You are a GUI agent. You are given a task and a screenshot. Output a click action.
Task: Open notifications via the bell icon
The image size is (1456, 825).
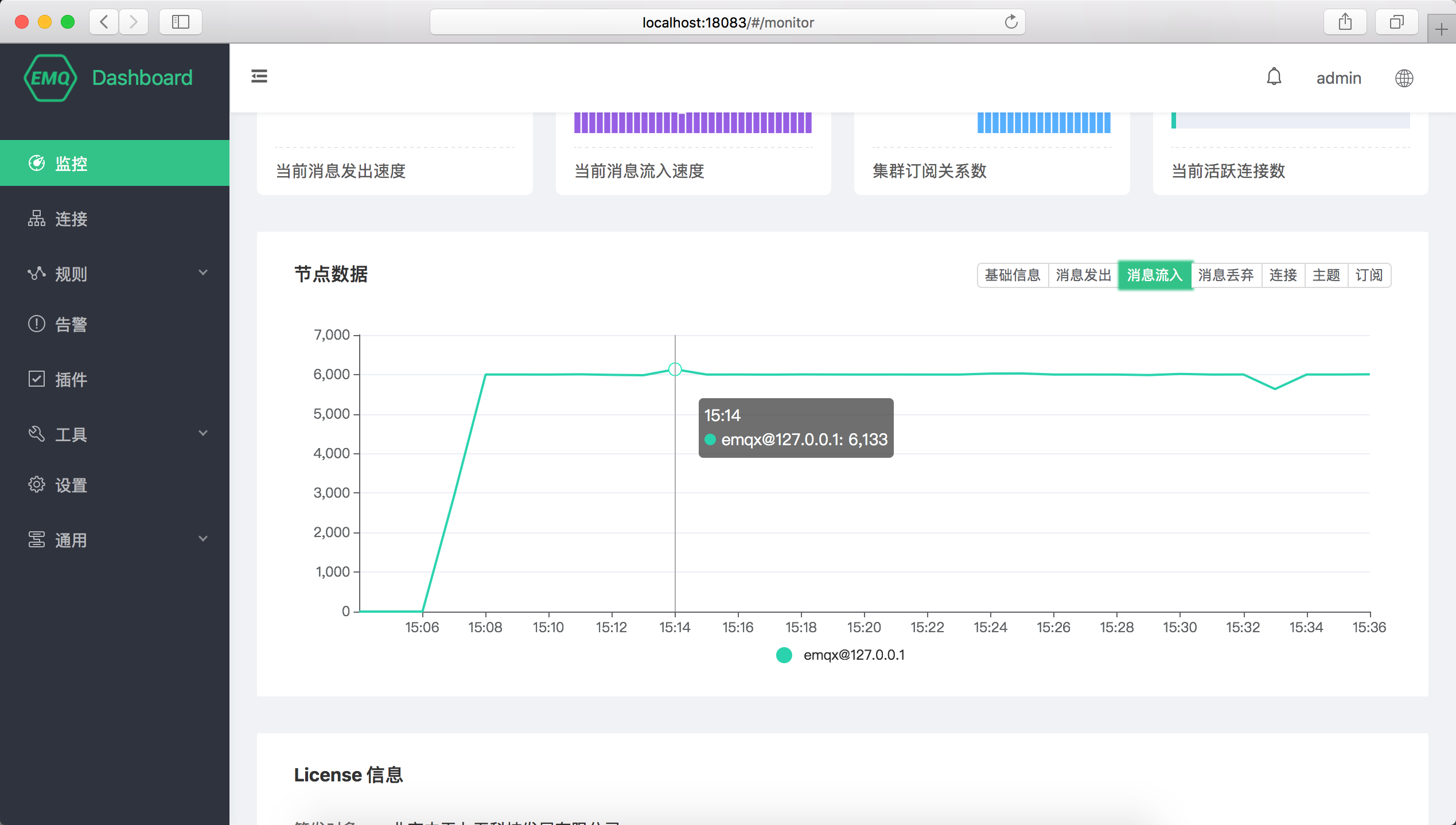1274,77
